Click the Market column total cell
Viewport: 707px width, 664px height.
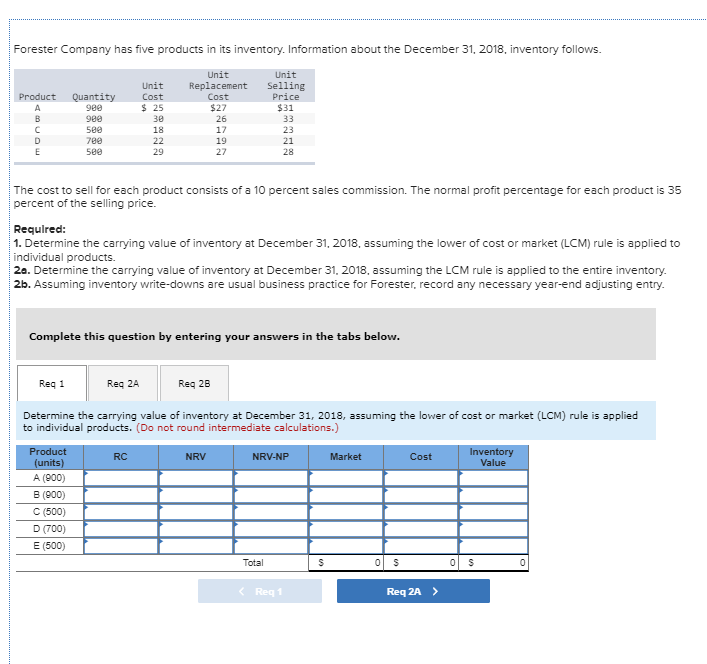pos(346,563)
